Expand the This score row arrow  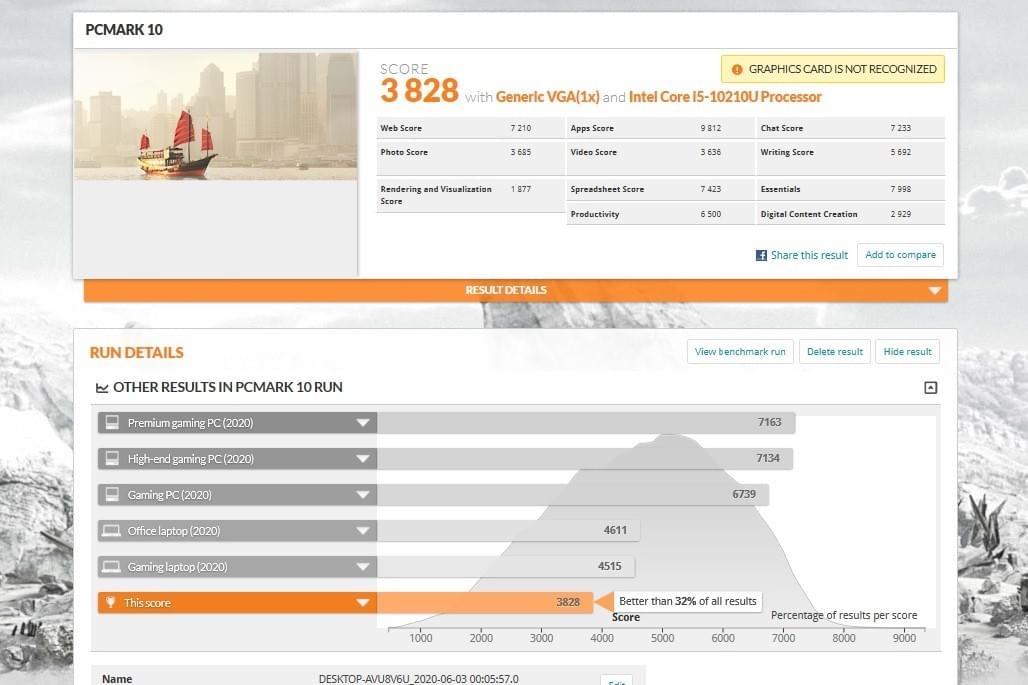click(363, 602)
